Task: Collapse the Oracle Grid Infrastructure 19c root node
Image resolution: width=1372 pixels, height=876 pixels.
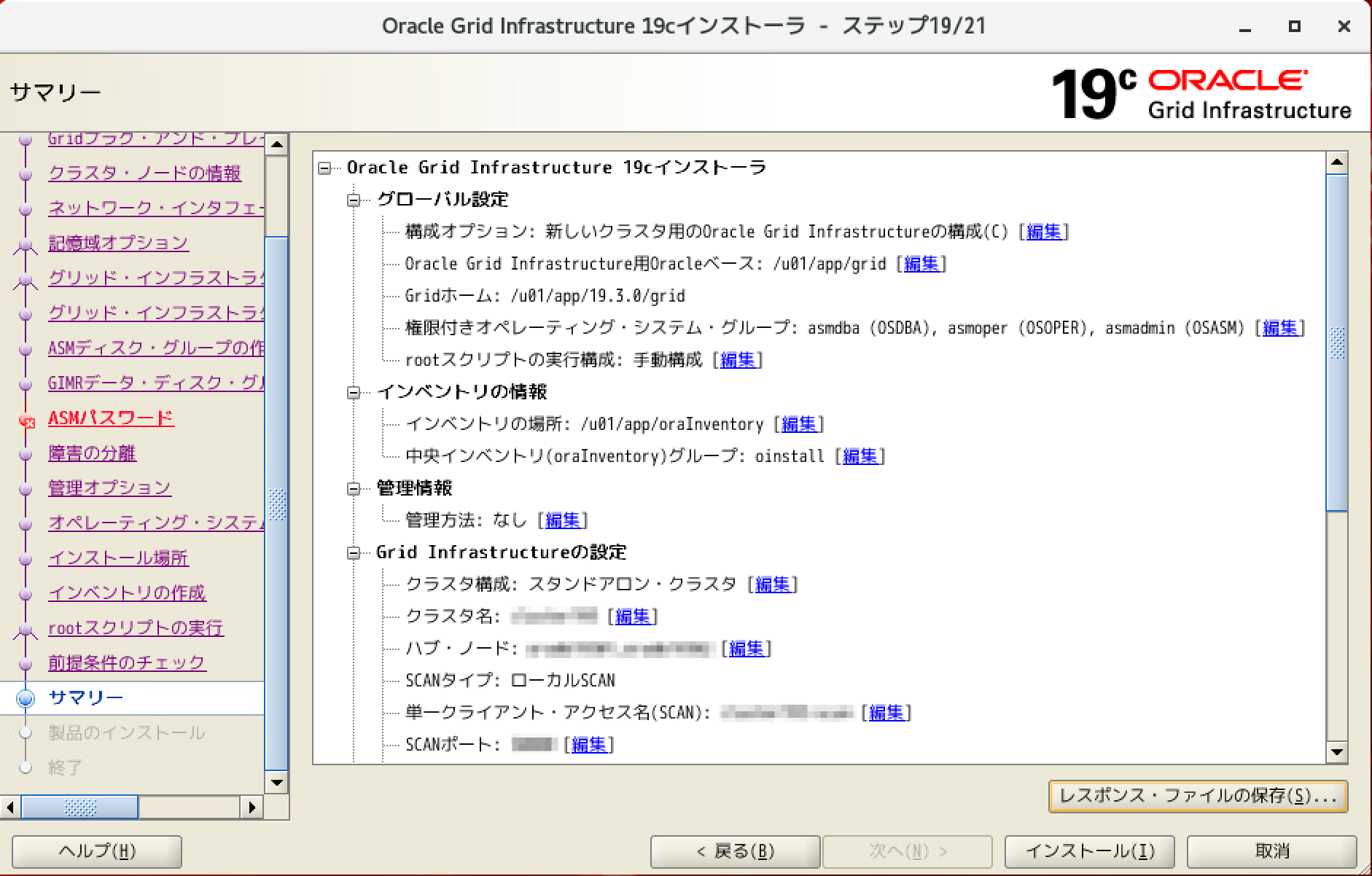Action: point(325,168)
